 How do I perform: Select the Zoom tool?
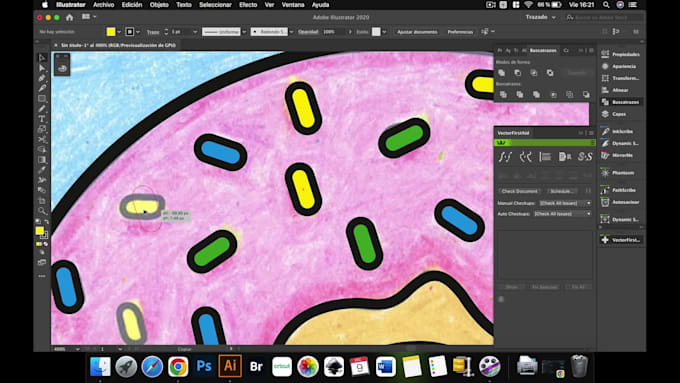click(42, 211)
